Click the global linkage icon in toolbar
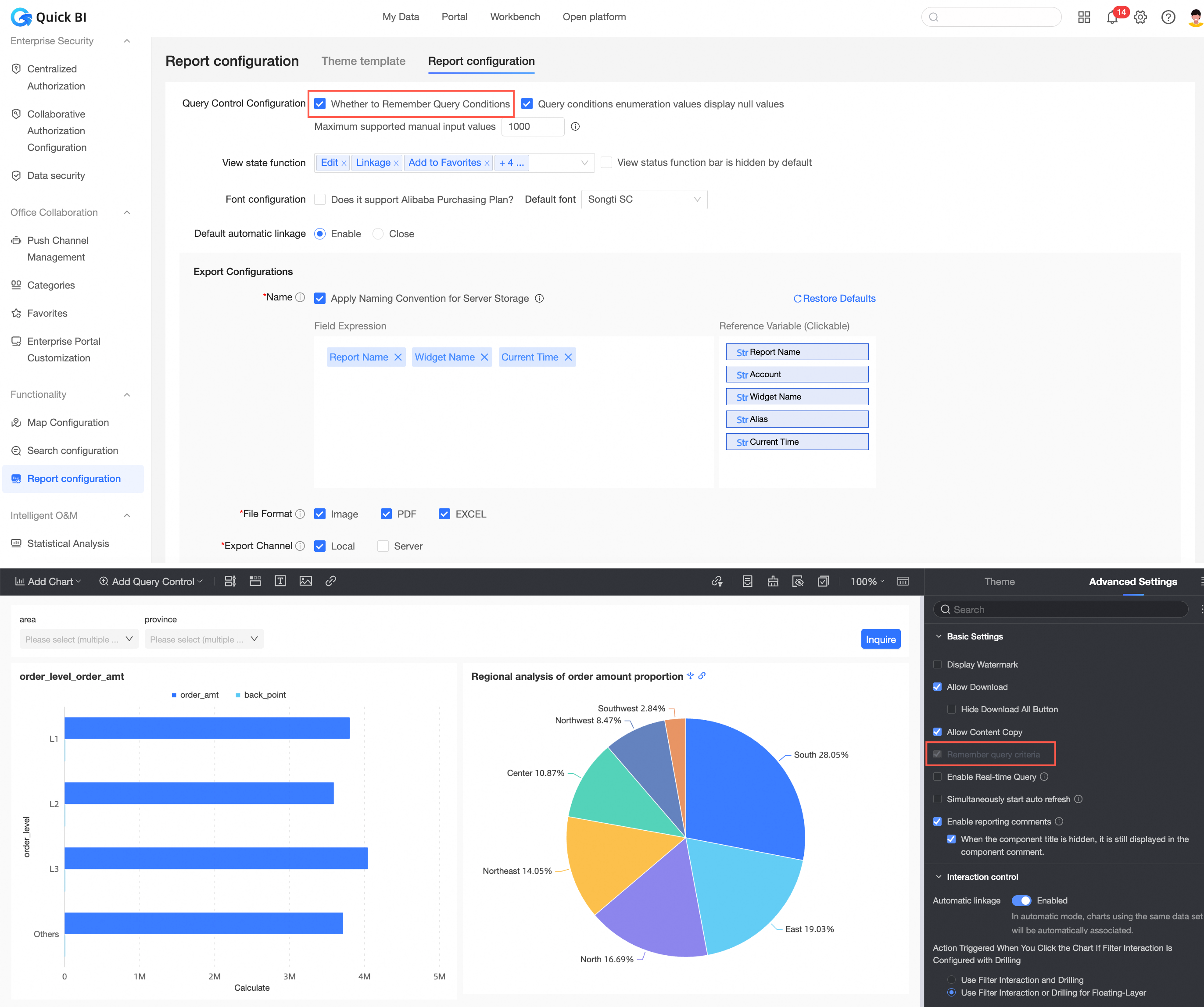The width and height of the screenshot is (1204, 1007). click(x=717, y=581)
